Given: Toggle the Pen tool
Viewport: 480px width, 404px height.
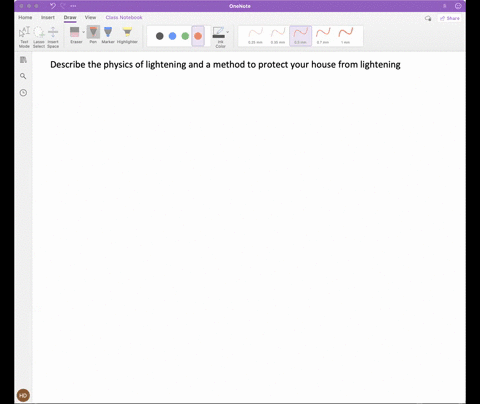Looking at the screenshot, I should pos(93,35).
